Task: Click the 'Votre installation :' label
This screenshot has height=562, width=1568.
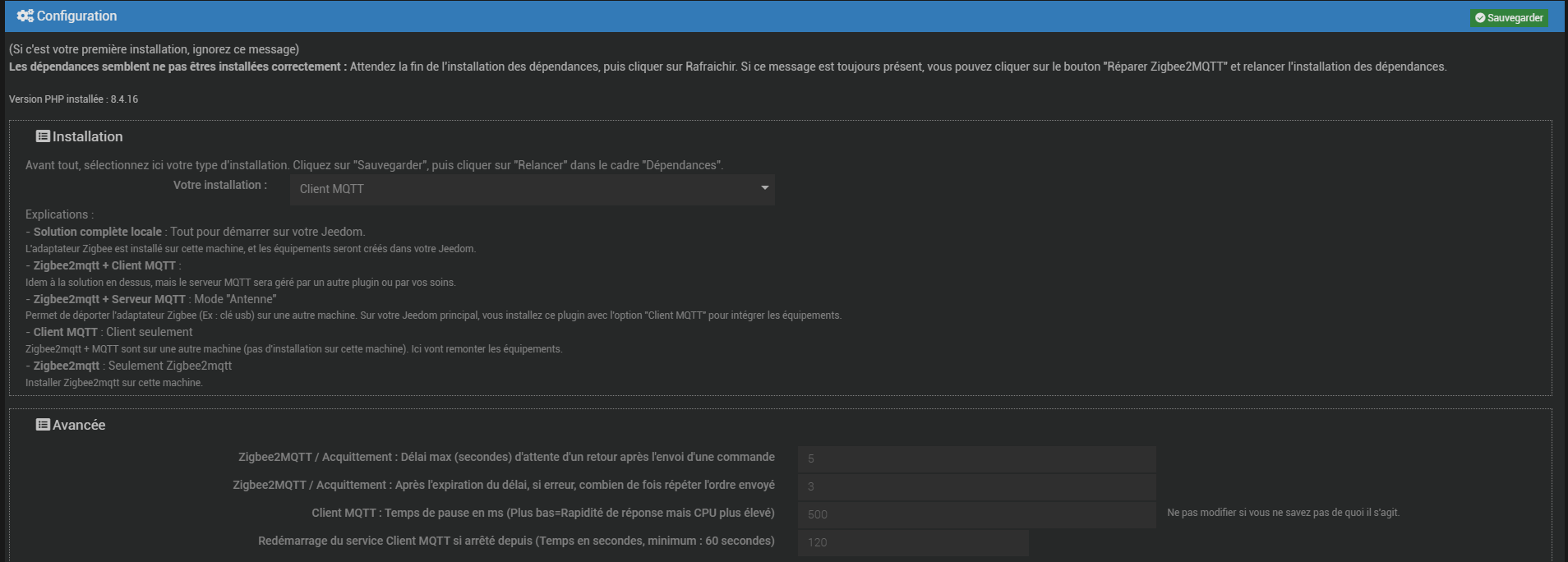Action: click(219, 185)
